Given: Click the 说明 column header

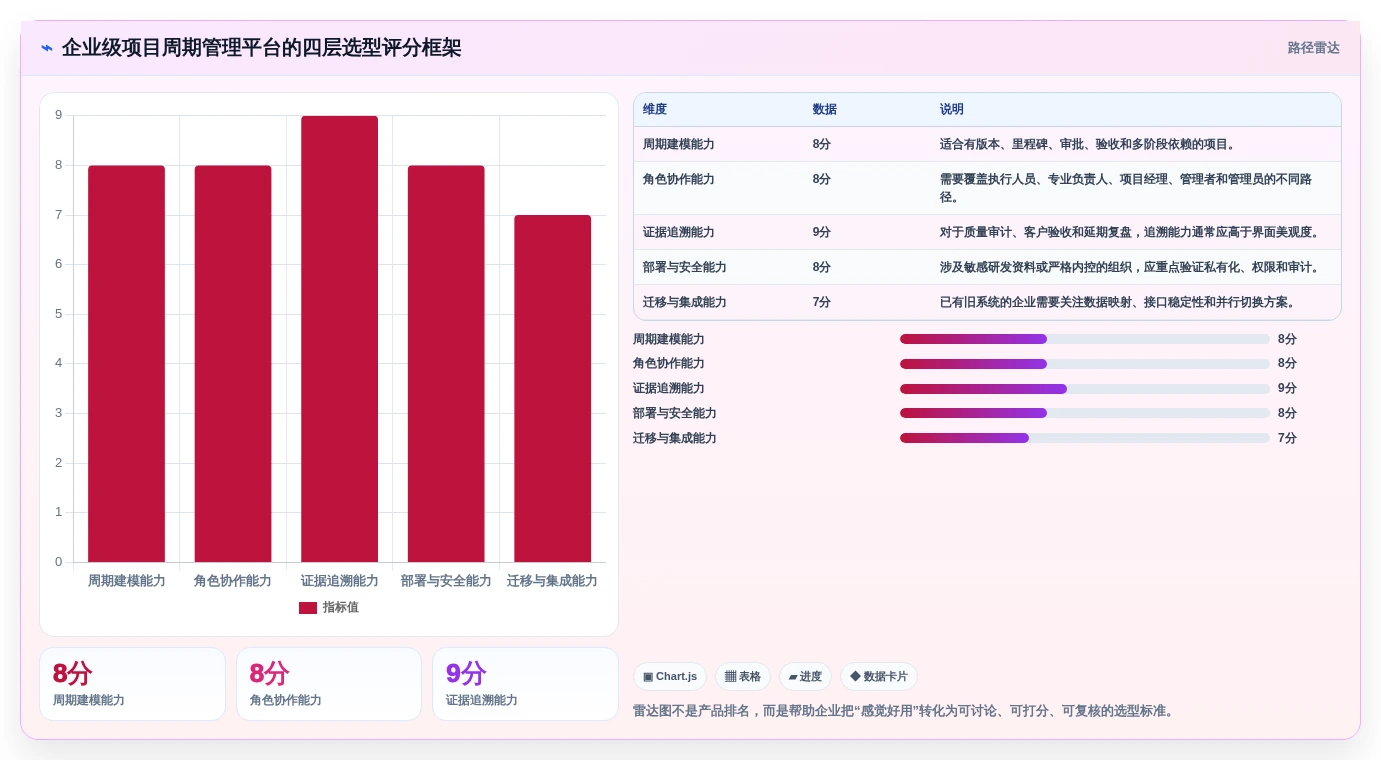Looking at the screenshot, I should [952, 110].
